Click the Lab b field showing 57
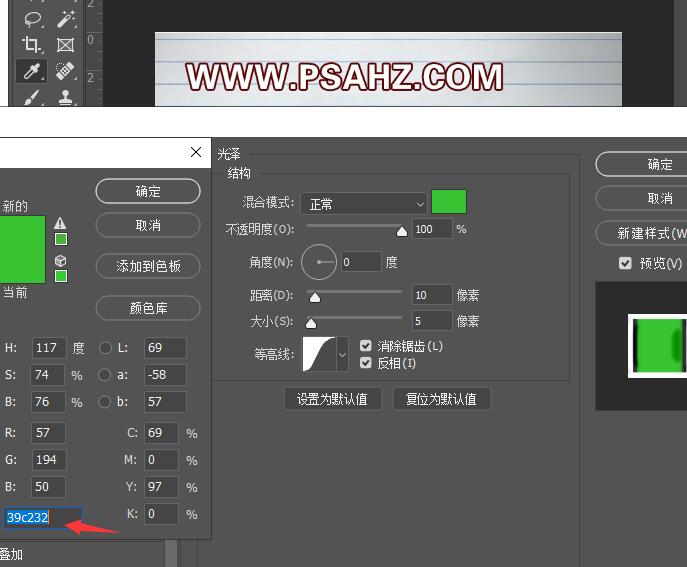Image resolution: width=687 pixels, height=567 pixels. (x=165, y=402)
